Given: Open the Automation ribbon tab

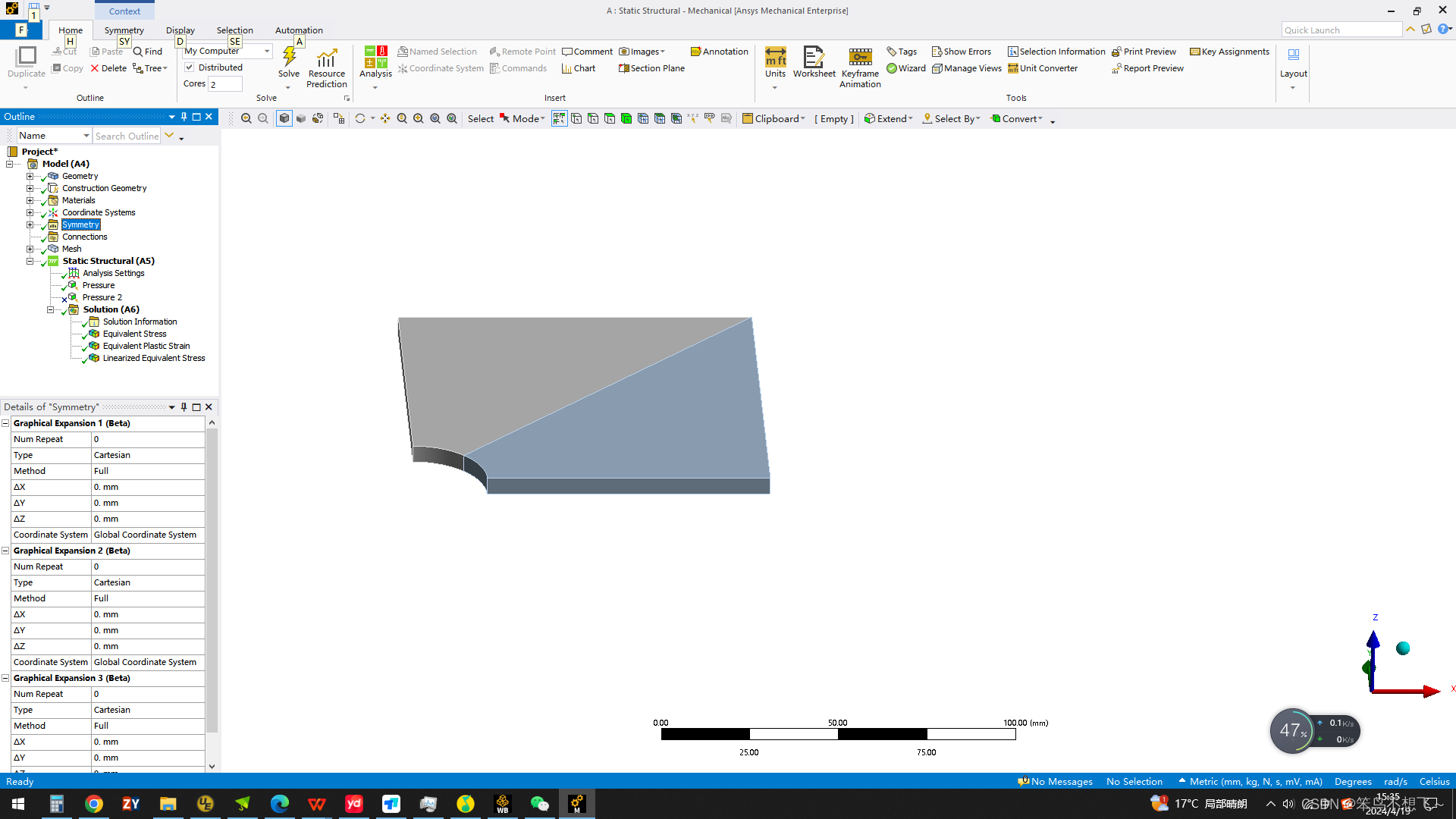Looking at the screenshot, I should point(299,30).
